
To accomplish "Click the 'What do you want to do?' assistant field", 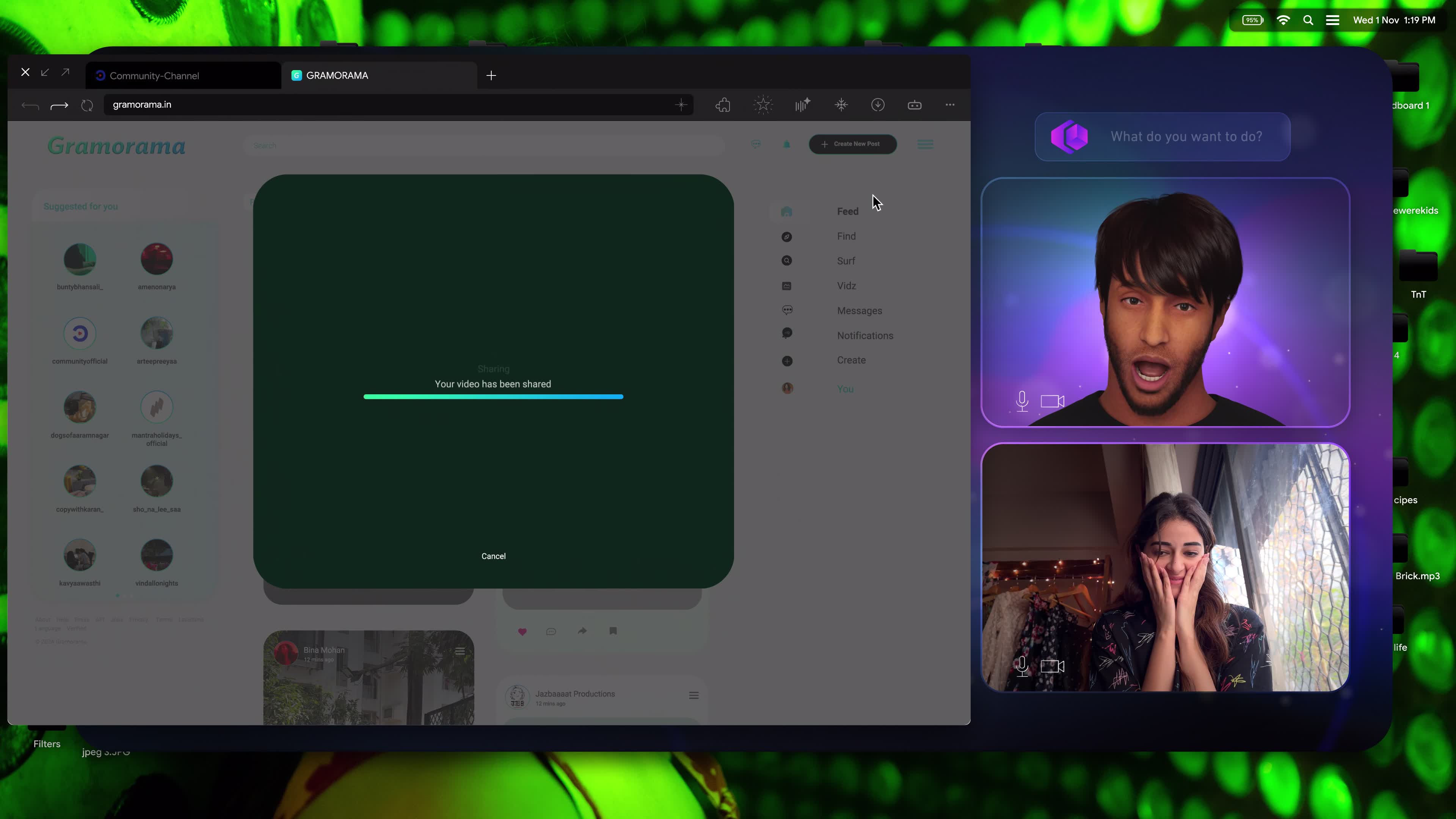I will 1162,137.
